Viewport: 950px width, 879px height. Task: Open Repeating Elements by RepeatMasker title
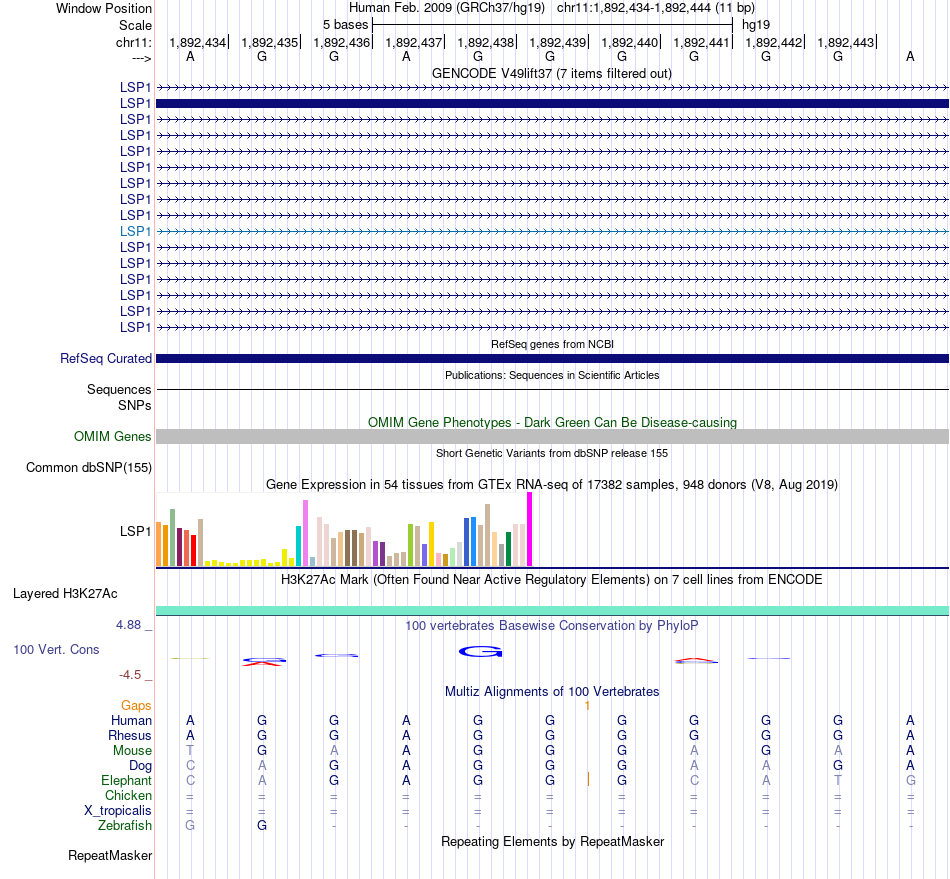pyautogui.click(x=552, y=841)
